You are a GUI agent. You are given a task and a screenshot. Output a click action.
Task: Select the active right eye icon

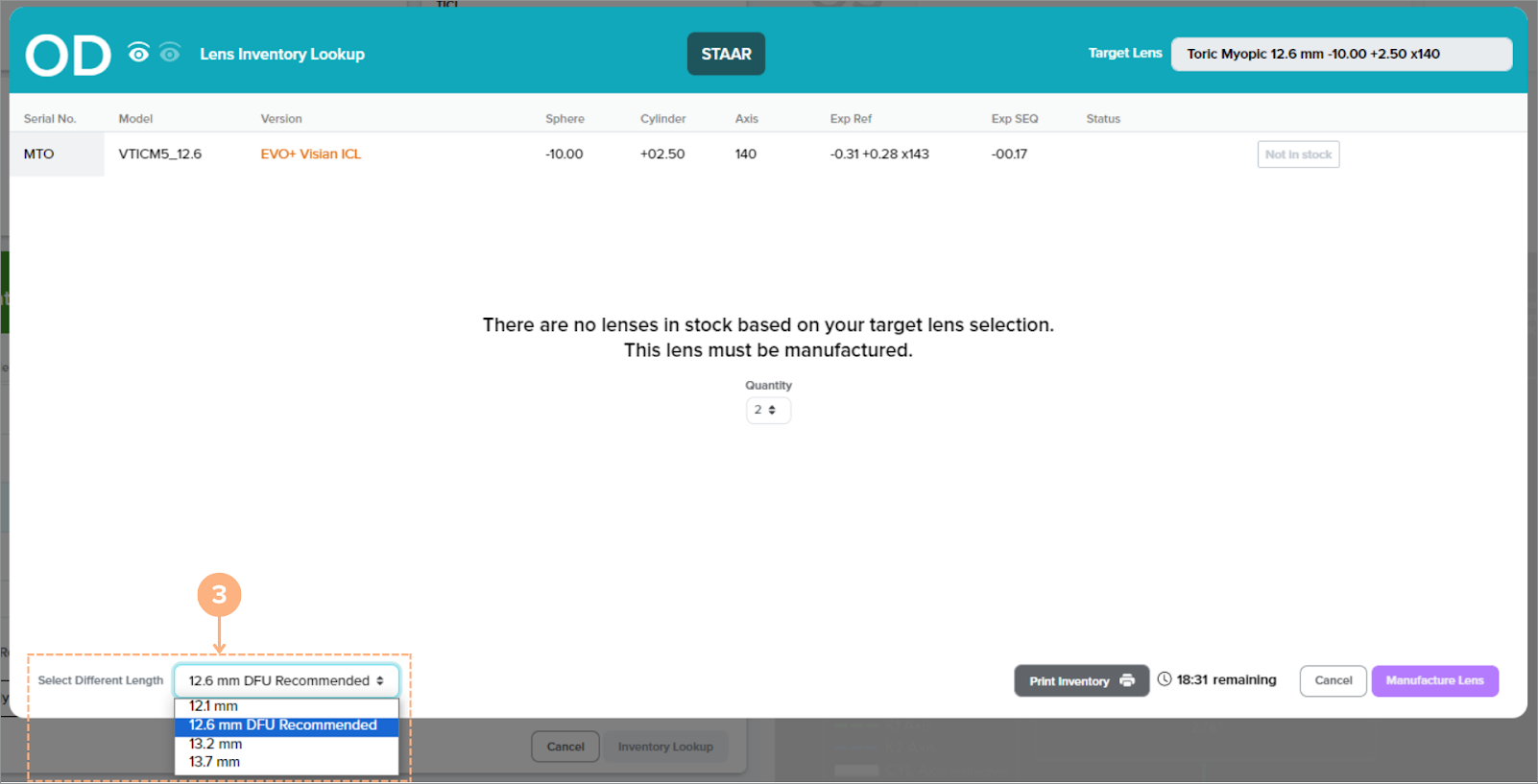point(139,53)
